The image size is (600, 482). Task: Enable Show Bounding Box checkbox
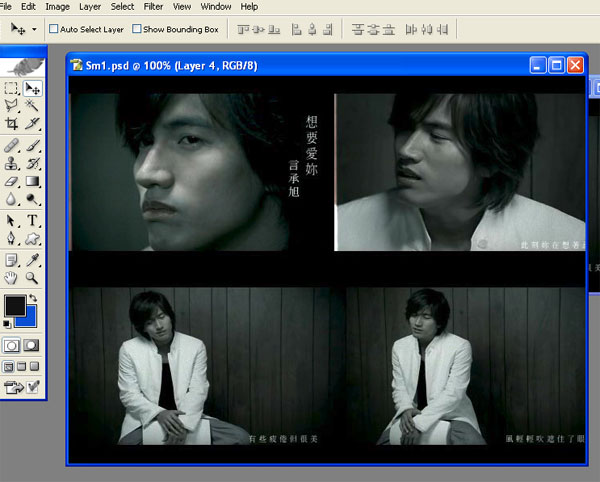[x=137, y=29]
